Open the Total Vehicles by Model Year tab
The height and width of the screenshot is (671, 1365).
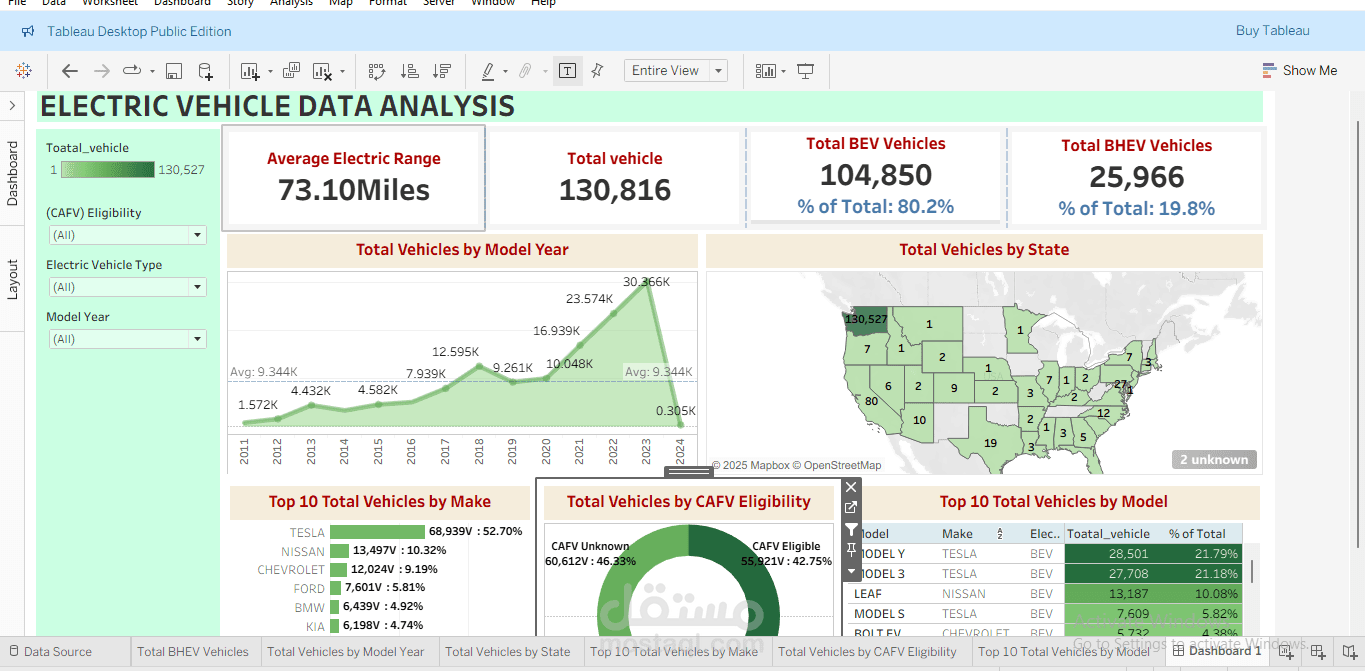tap(345, 651)
